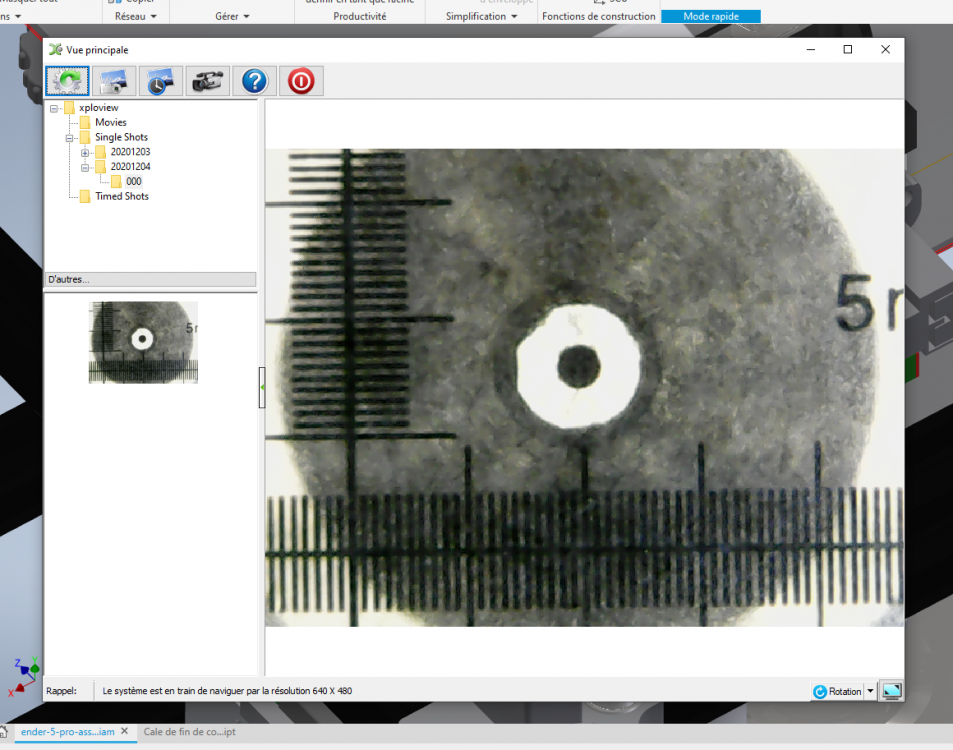The width and height of the screenshot is (953, 750).
Task: Start recording with the camcorder icon
Action: (207, 81)
